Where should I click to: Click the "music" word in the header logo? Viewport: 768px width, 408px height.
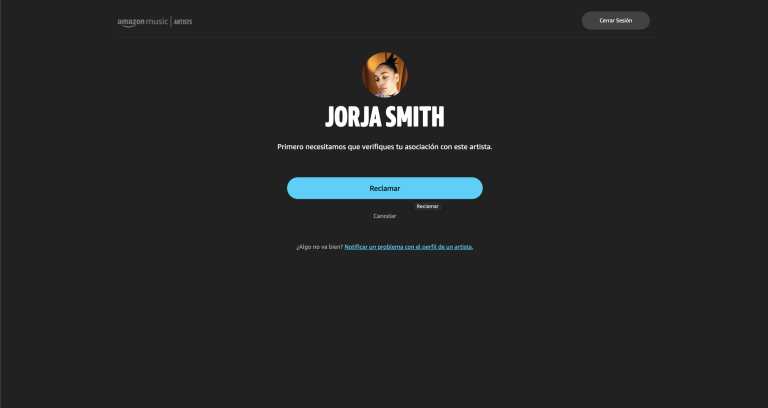click(x=157, y=21)
